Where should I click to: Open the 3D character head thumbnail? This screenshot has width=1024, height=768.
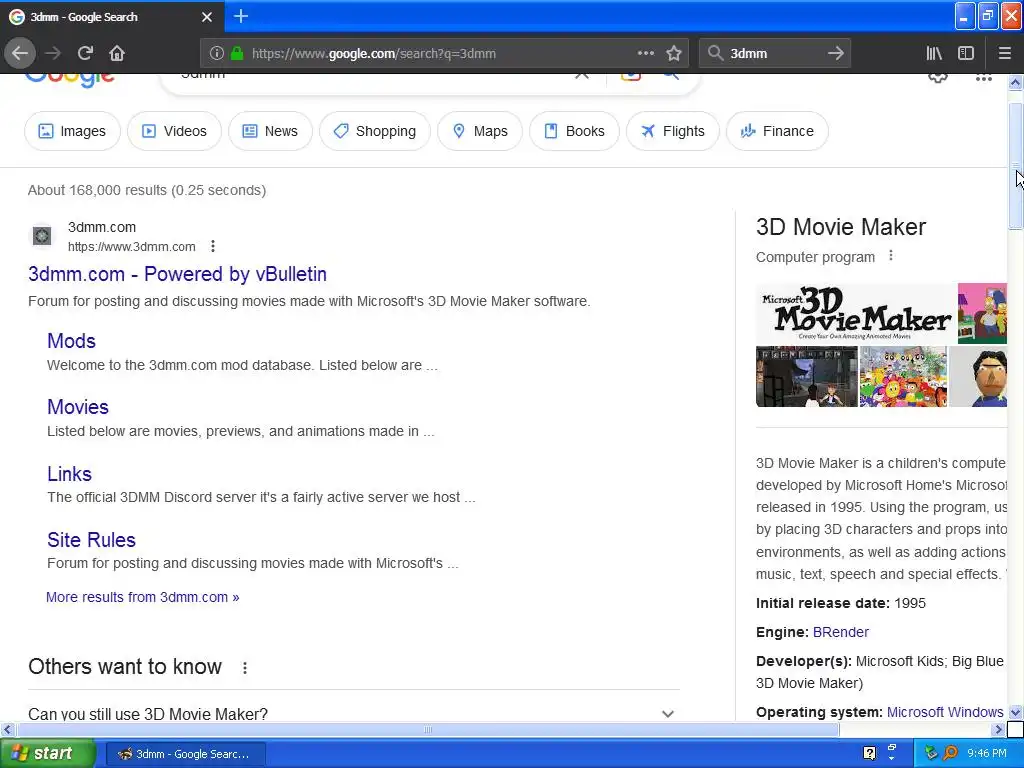[x=978, y=377]
